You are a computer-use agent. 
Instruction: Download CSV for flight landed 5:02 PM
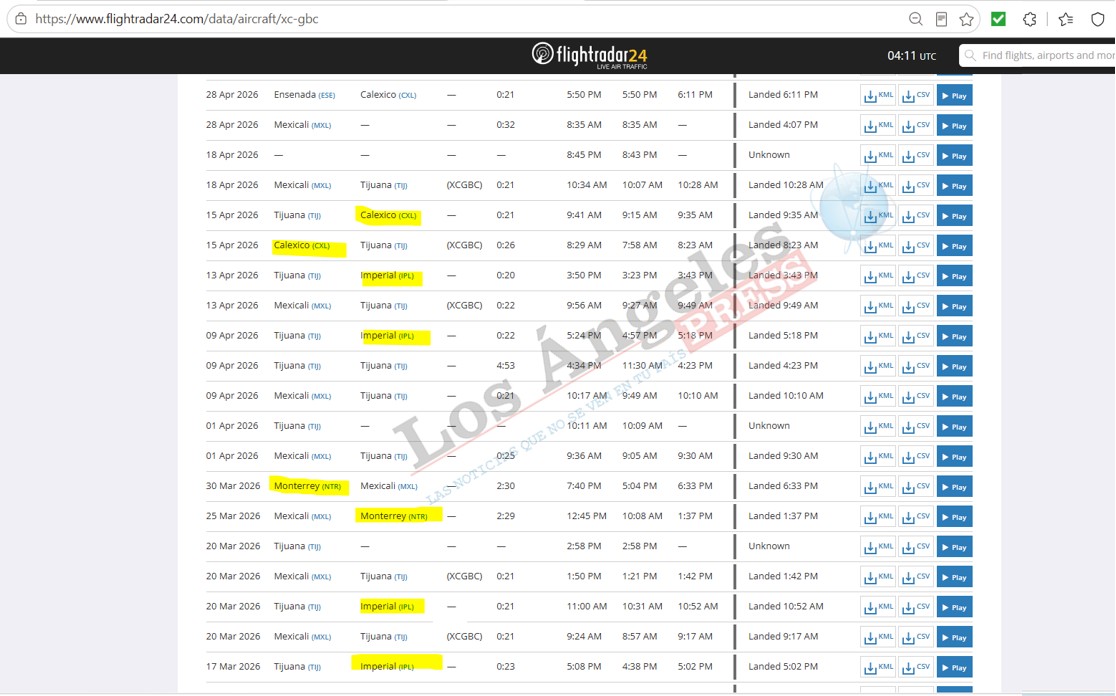916,668
